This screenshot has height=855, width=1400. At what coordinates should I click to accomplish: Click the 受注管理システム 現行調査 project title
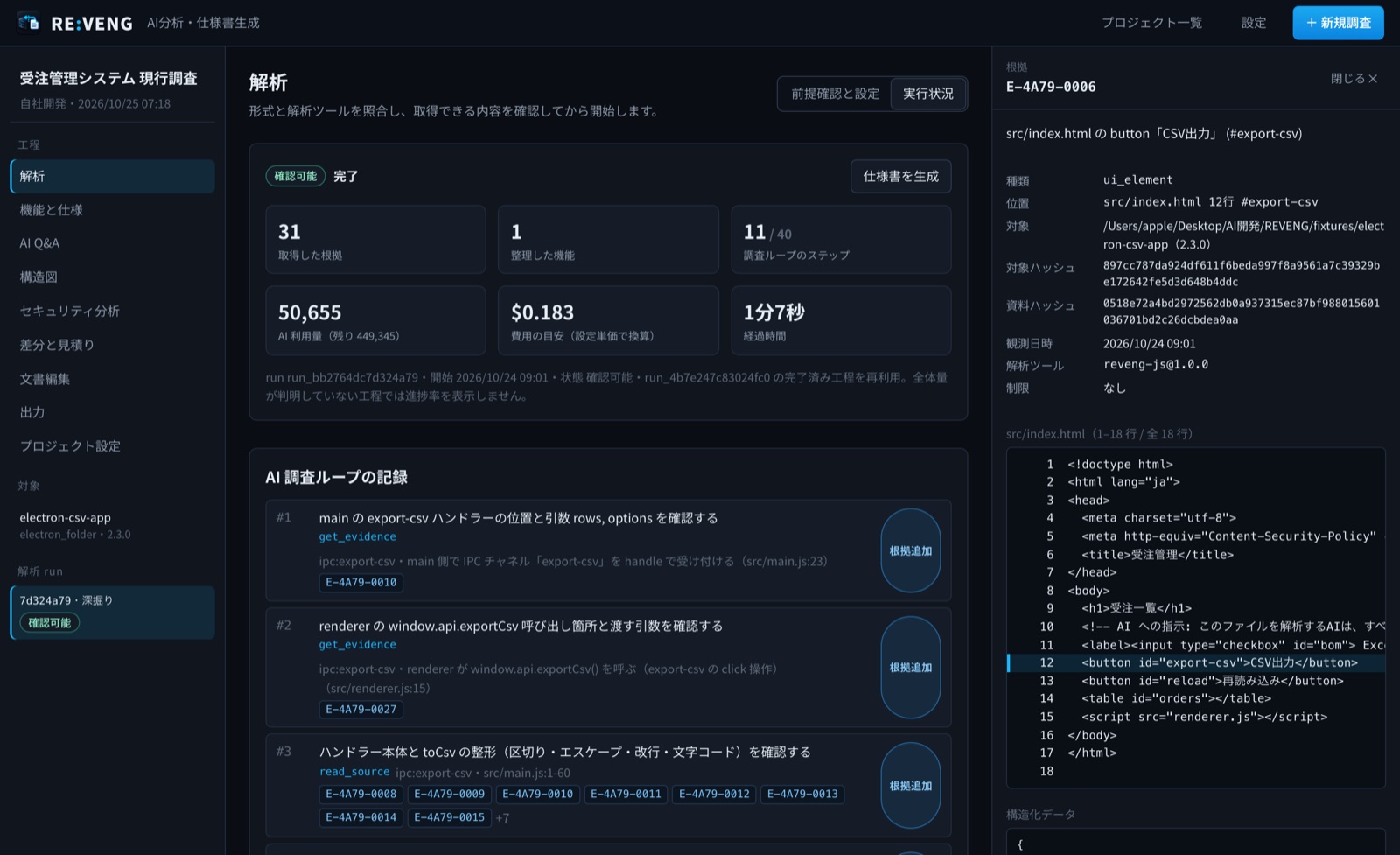[x=108, y=78]
